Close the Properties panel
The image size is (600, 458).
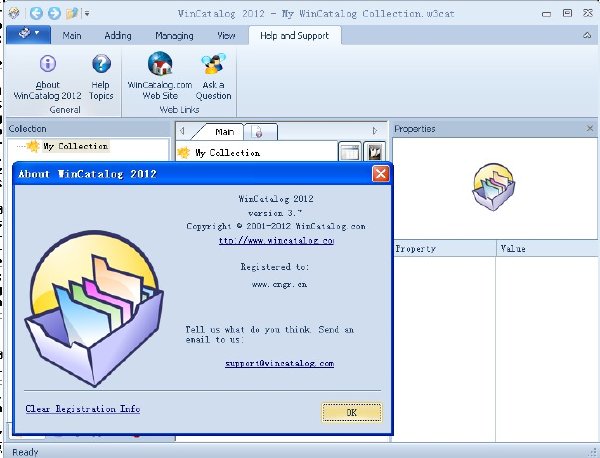[590, 129]
